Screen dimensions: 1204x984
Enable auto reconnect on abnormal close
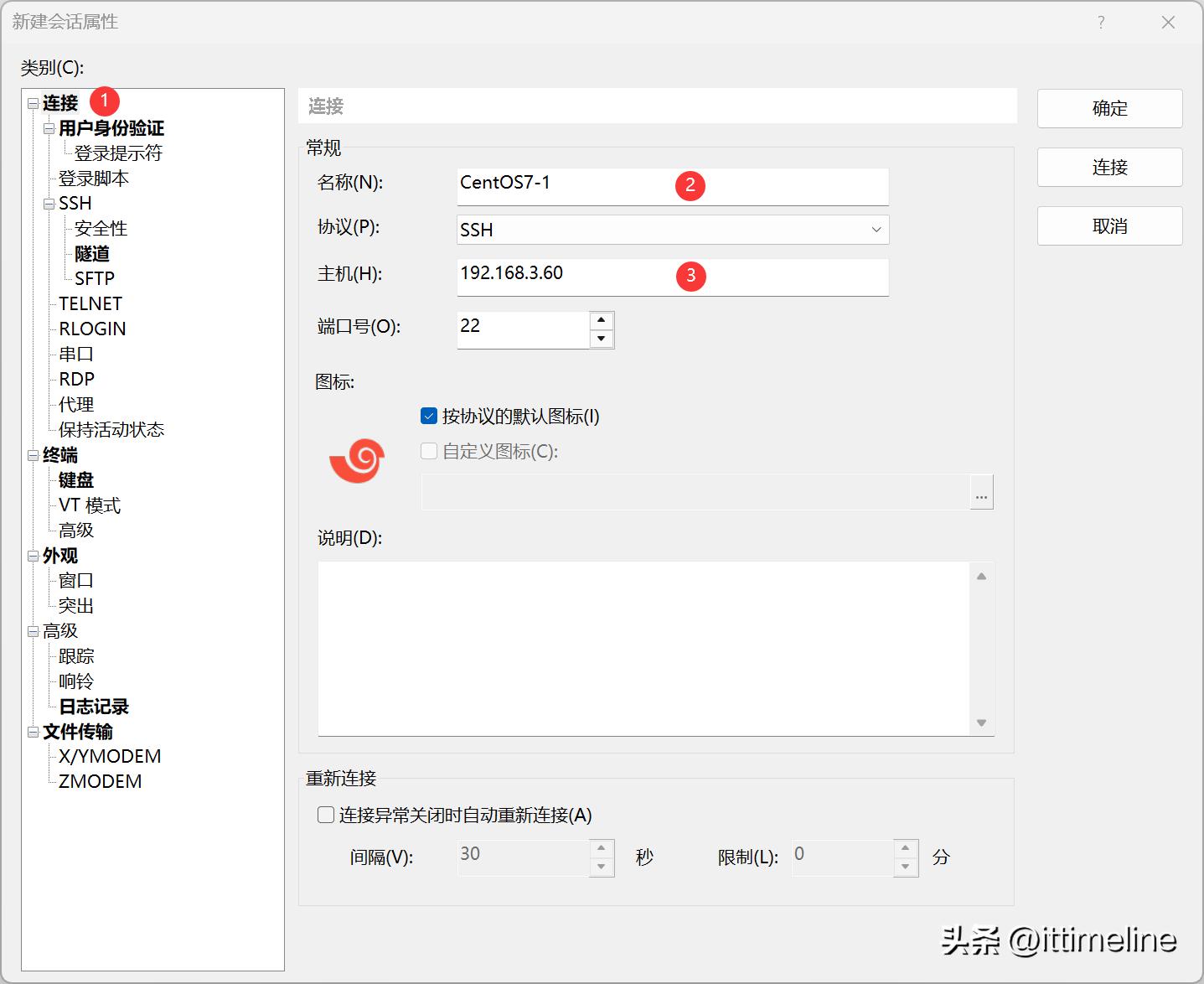(x=326, y=815)
